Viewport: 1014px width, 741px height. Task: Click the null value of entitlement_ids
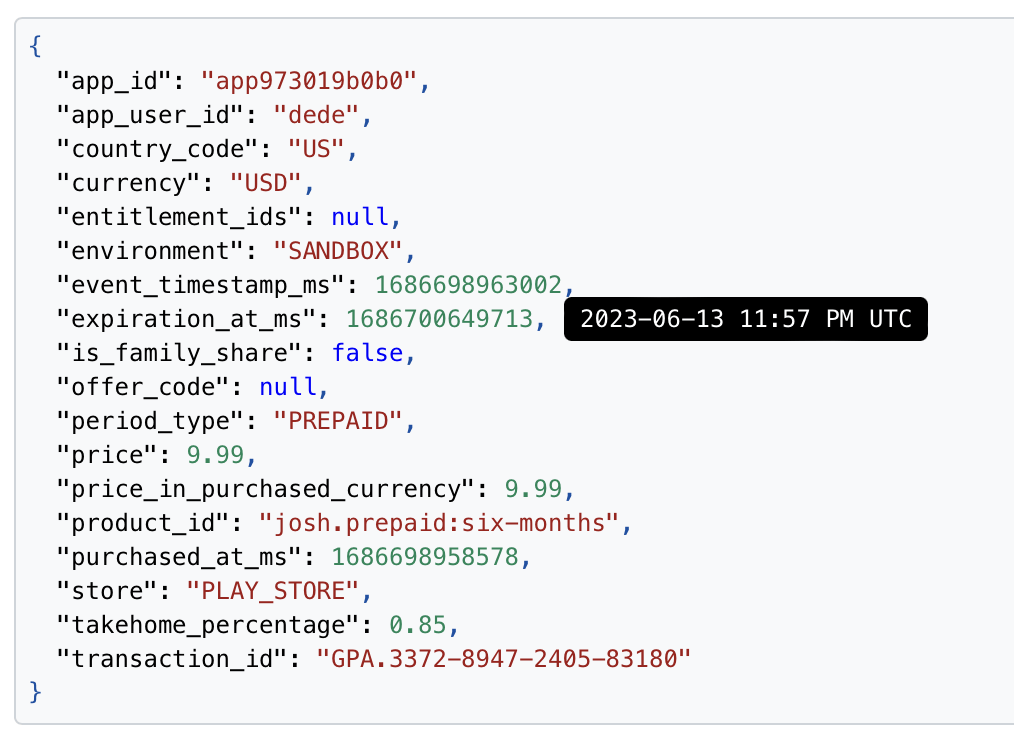[360, 217]
